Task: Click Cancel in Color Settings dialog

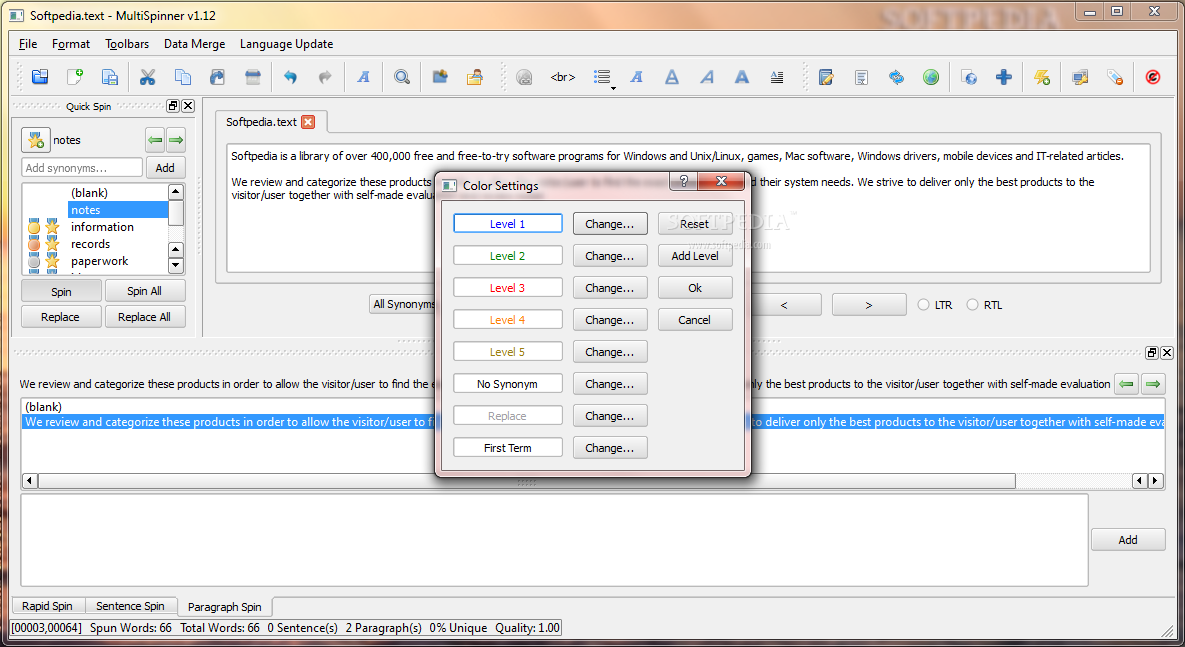Action: [695, 320]
